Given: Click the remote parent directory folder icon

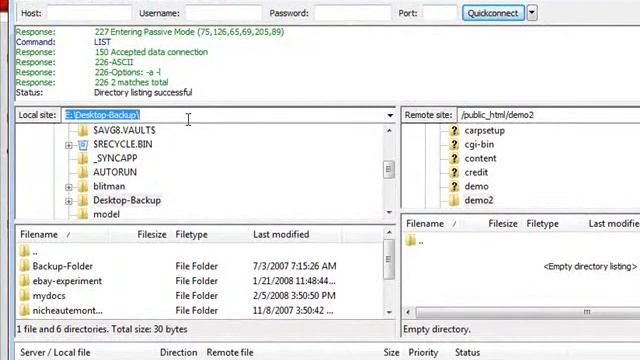Looking at the screenshot, I should (x=411, y=240).
